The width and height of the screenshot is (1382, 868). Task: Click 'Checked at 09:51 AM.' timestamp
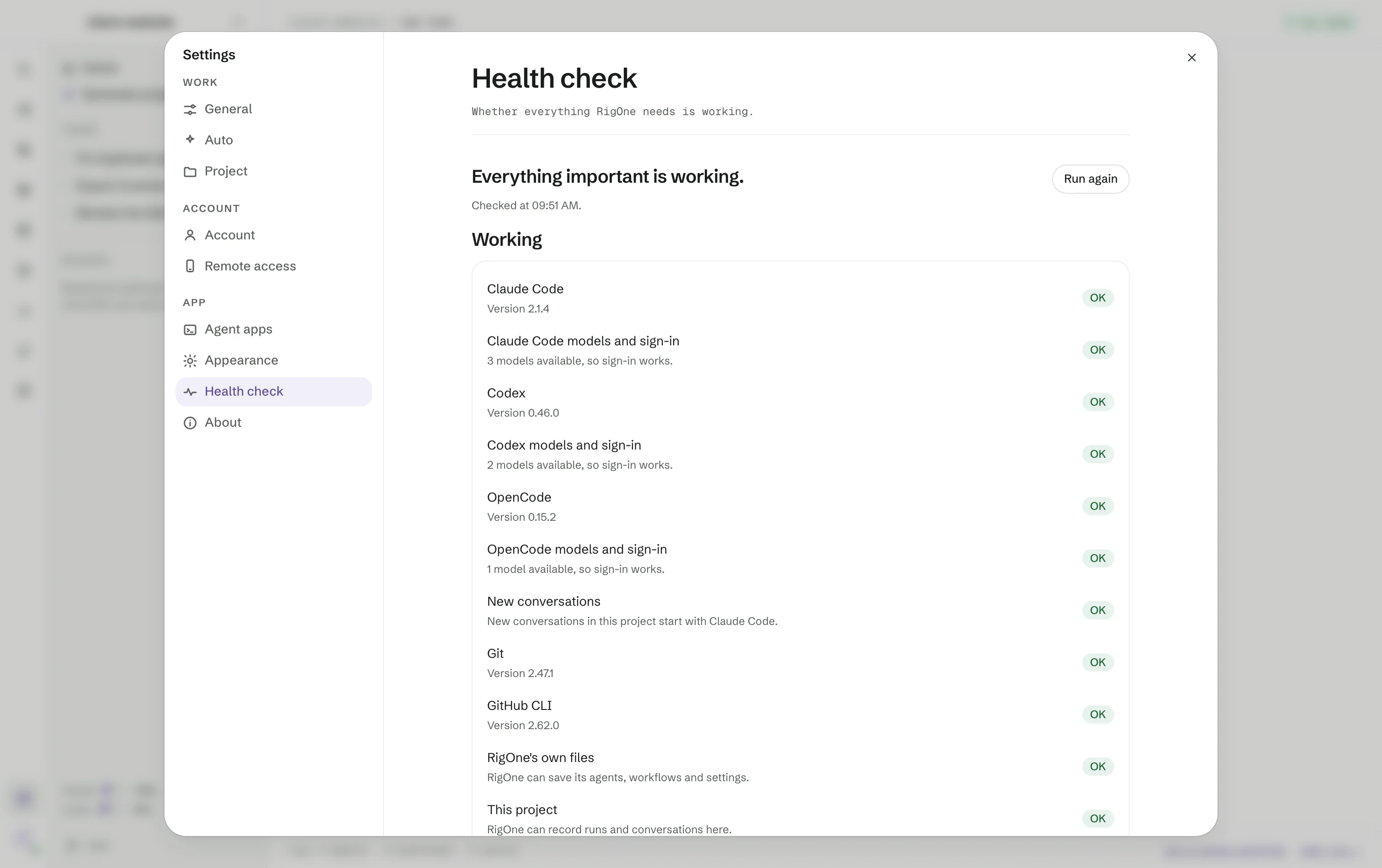[526, 206]
